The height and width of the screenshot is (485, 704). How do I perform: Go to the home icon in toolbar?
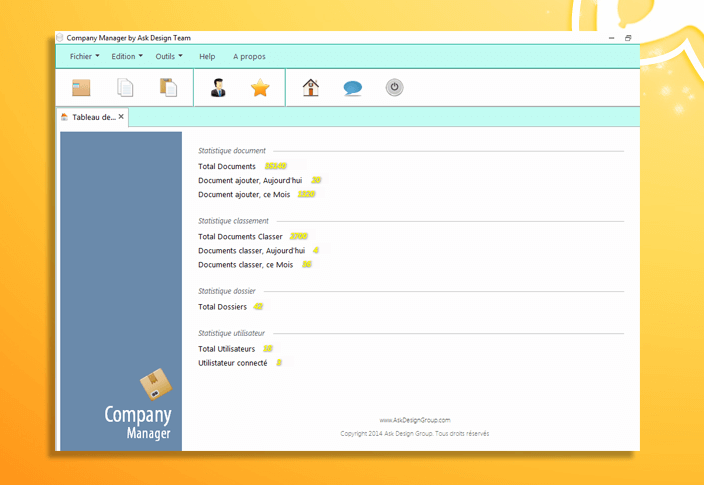311,88
